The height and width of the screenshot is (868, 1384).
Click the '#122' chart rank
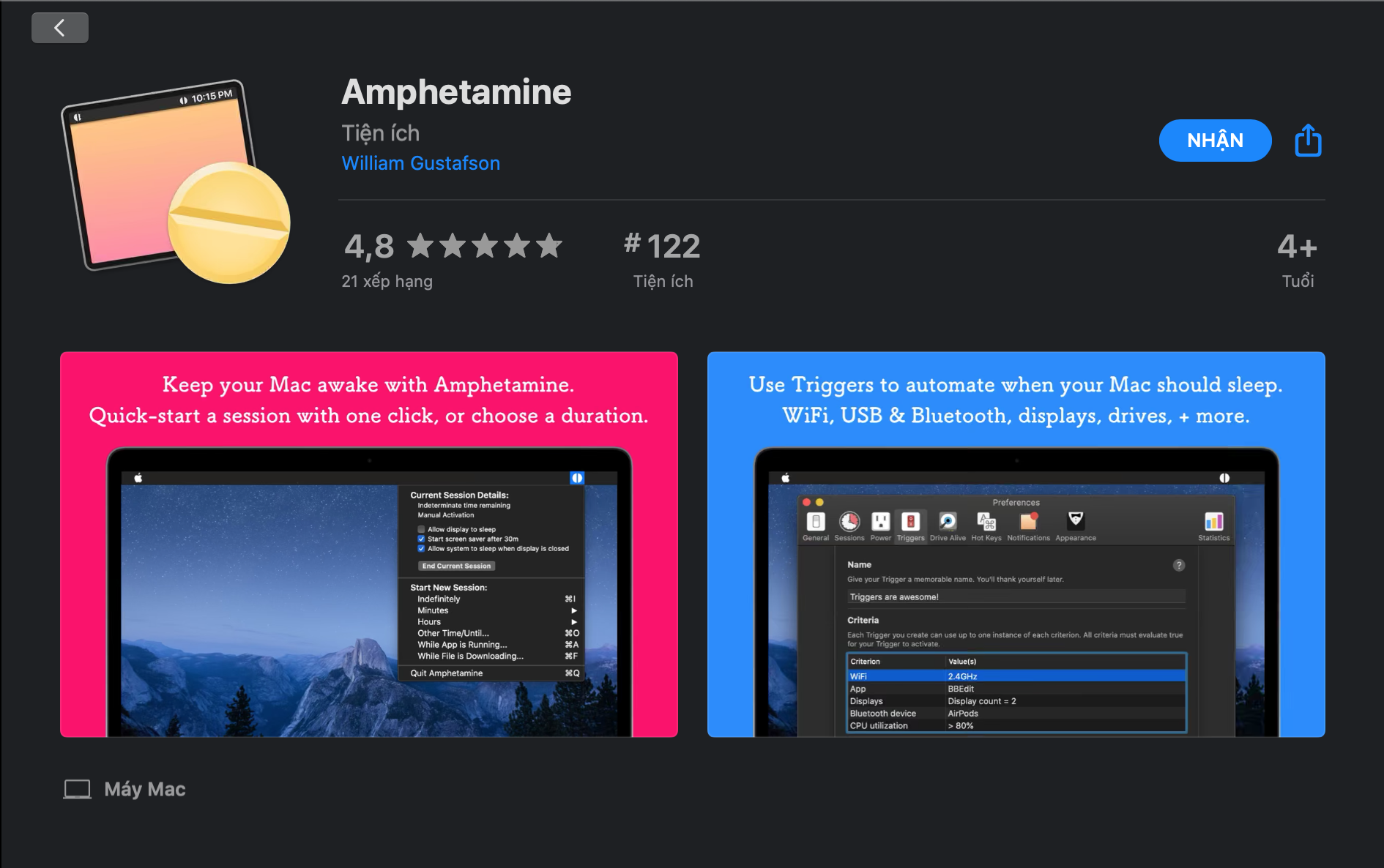662,246
